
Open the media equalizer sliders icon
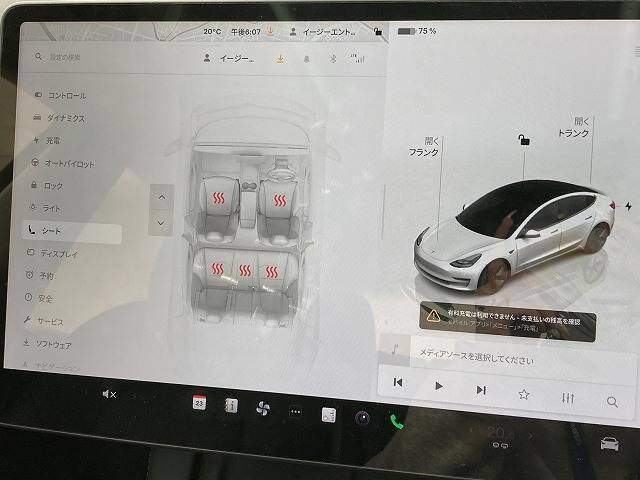pos(568,397)
